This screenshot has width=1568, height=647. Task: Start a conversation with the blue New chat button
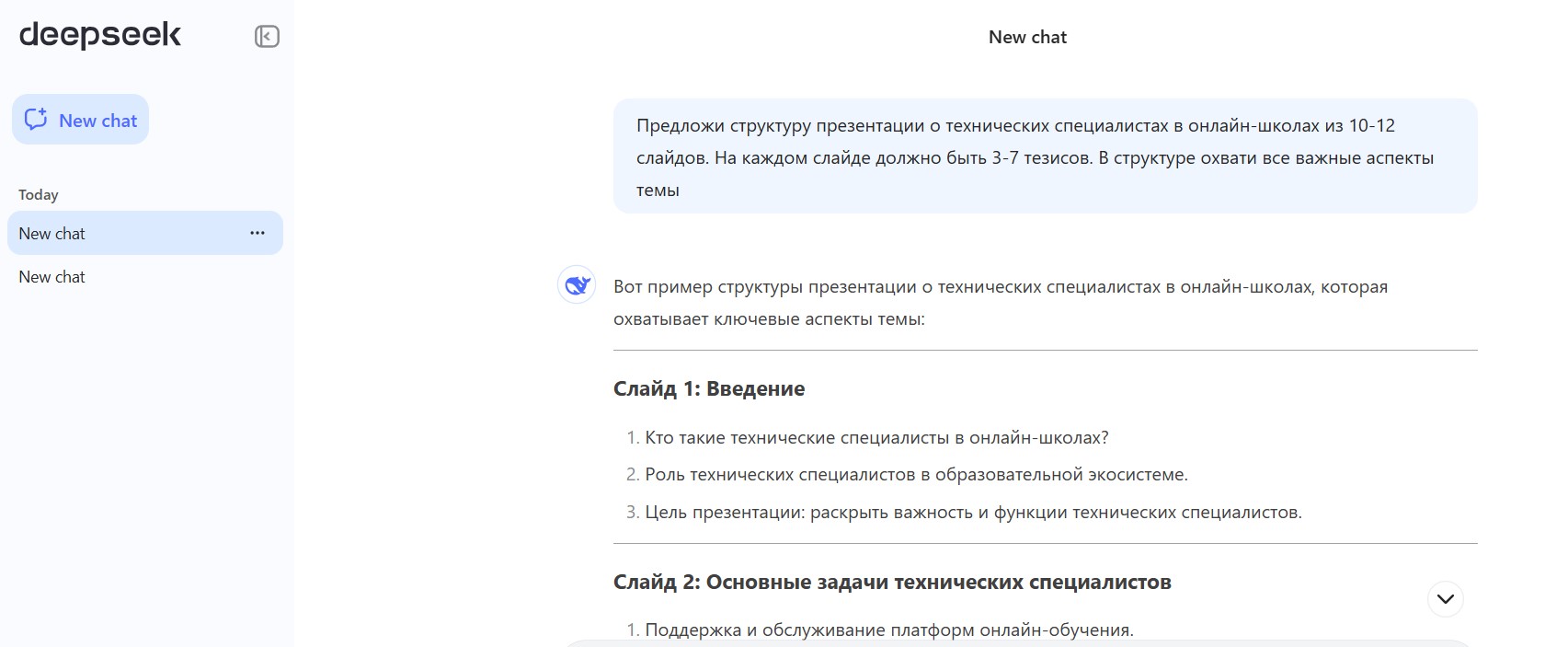[81, 120]
